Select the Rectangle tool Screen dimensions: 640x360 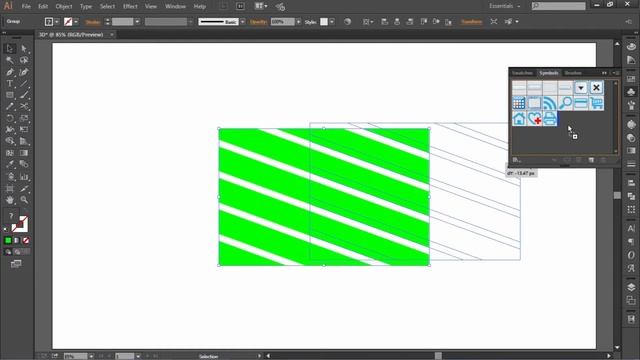coord(10,95)
